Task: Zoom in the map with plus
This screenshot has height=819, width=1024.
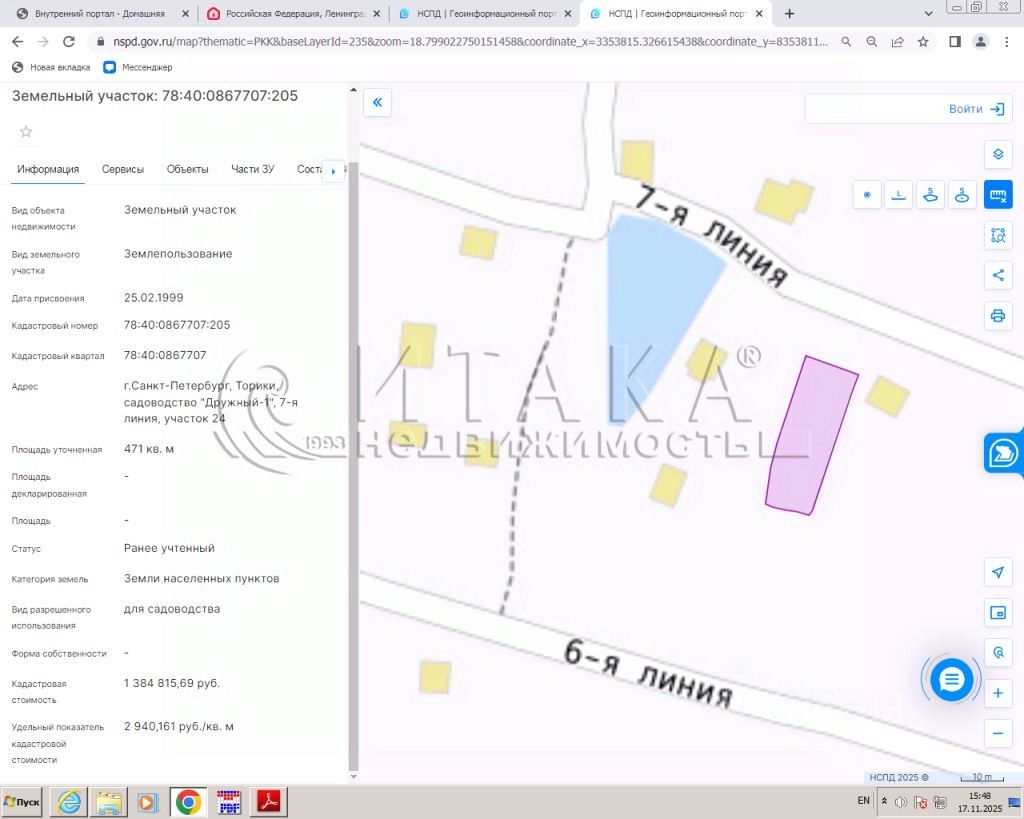Action: click(997, 693)
